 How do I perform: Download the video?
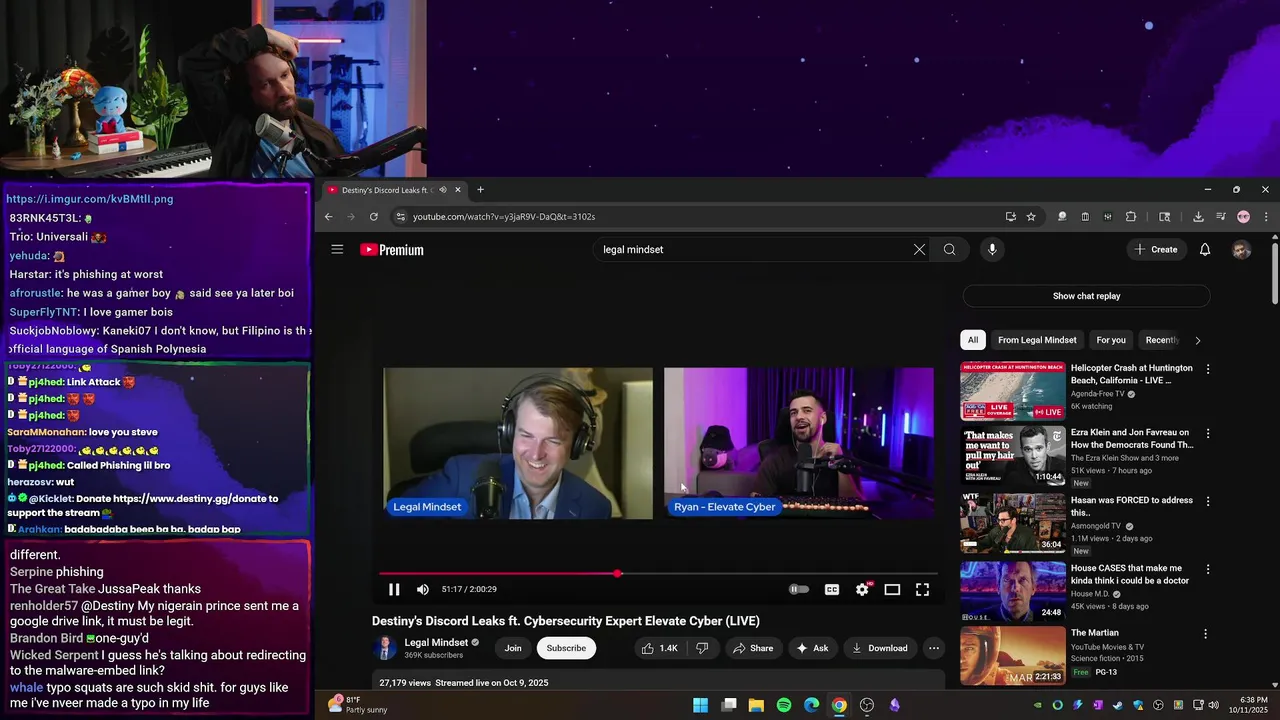pos(879,648)
